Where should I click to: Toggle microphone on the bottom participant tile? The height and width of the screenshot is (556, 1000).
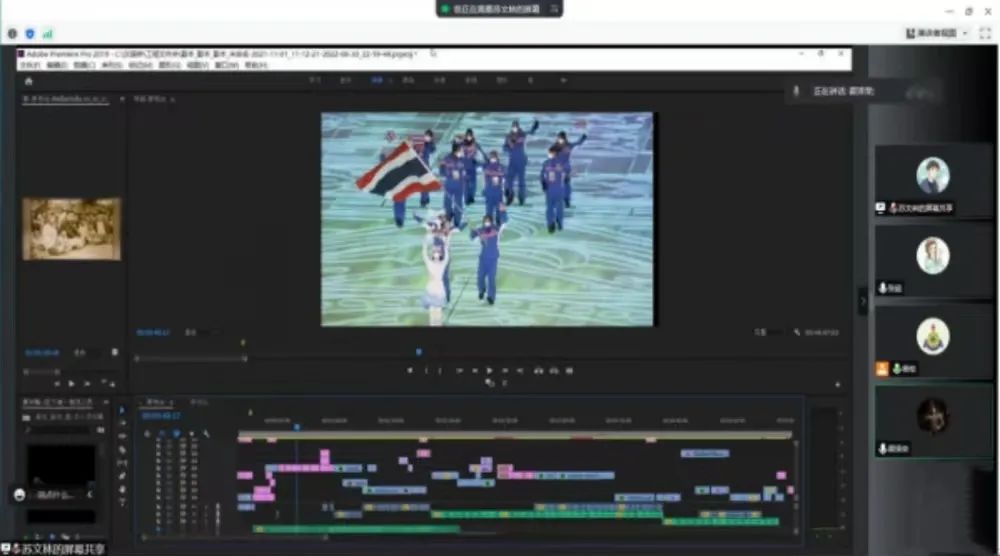(883, 449)
